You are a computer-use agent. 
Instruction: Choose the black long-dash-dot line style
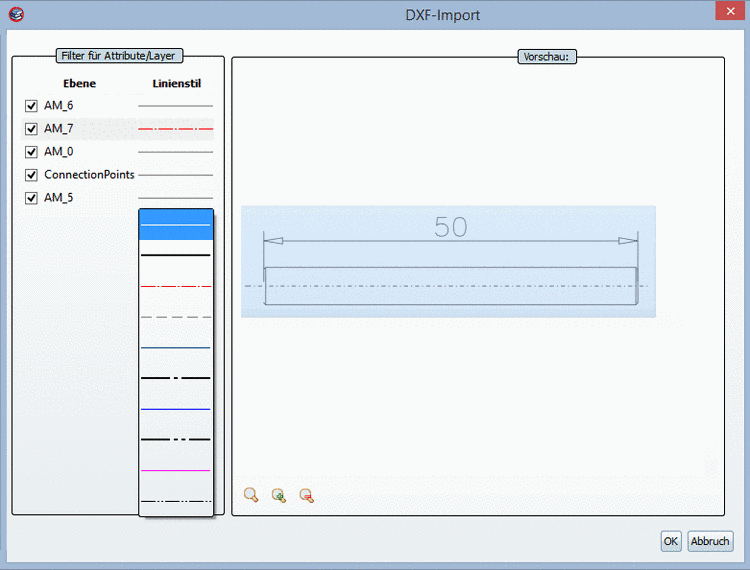[176, 378]
